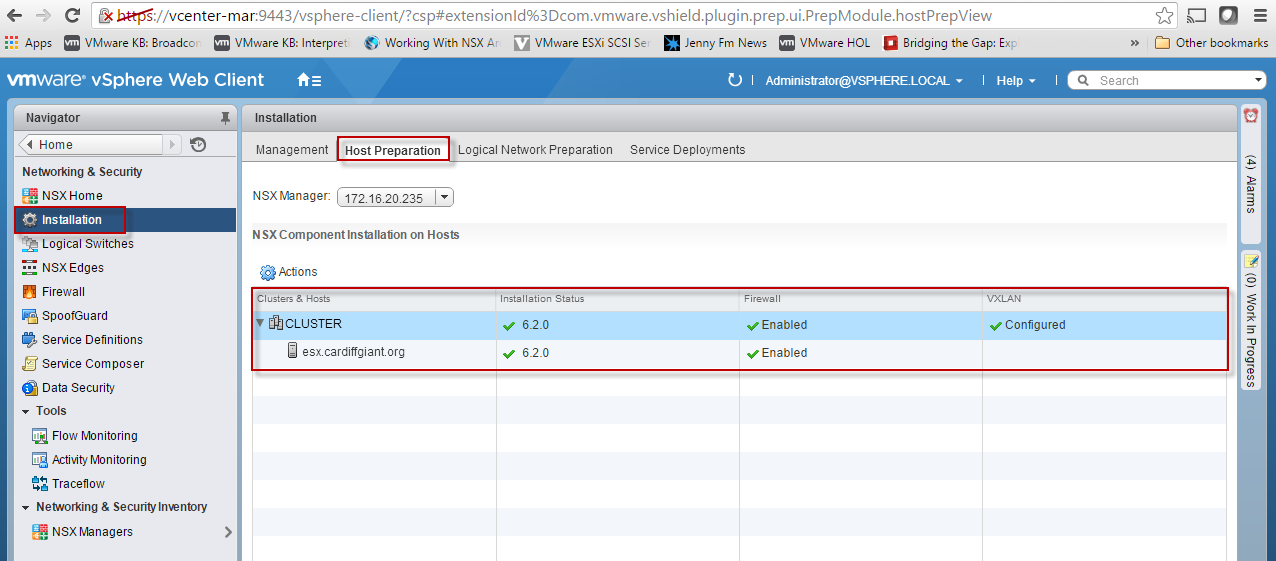Collapse the CLUSTER row
This screenshot has width=1276, height=561.
click(260, 323)
